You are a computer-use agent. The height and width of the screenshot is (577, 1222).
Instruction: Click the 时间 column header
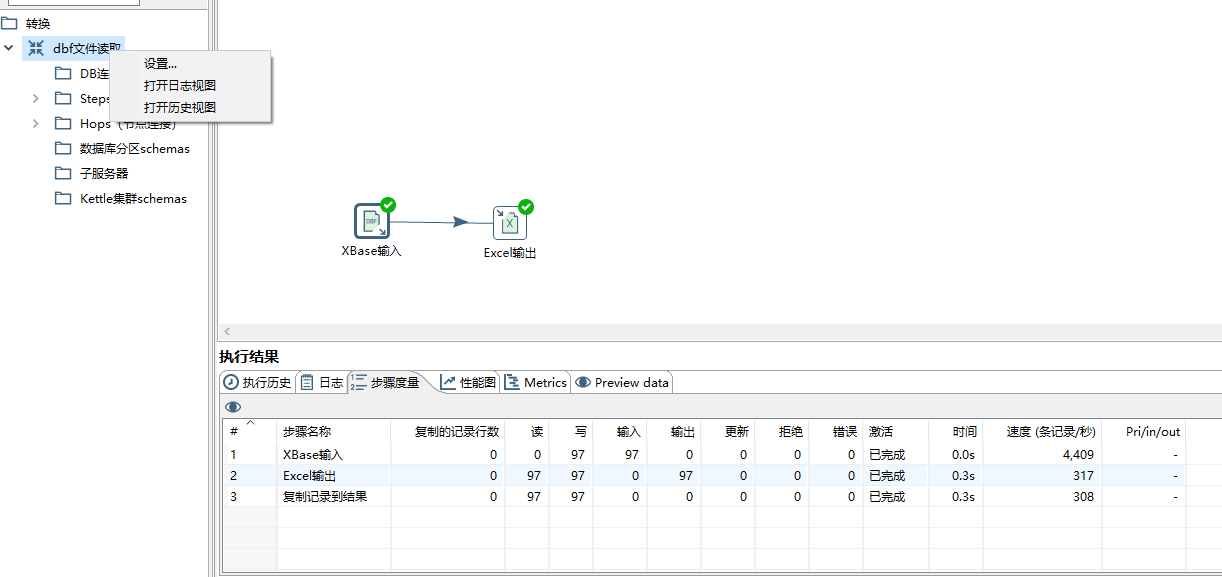(954, 432)
